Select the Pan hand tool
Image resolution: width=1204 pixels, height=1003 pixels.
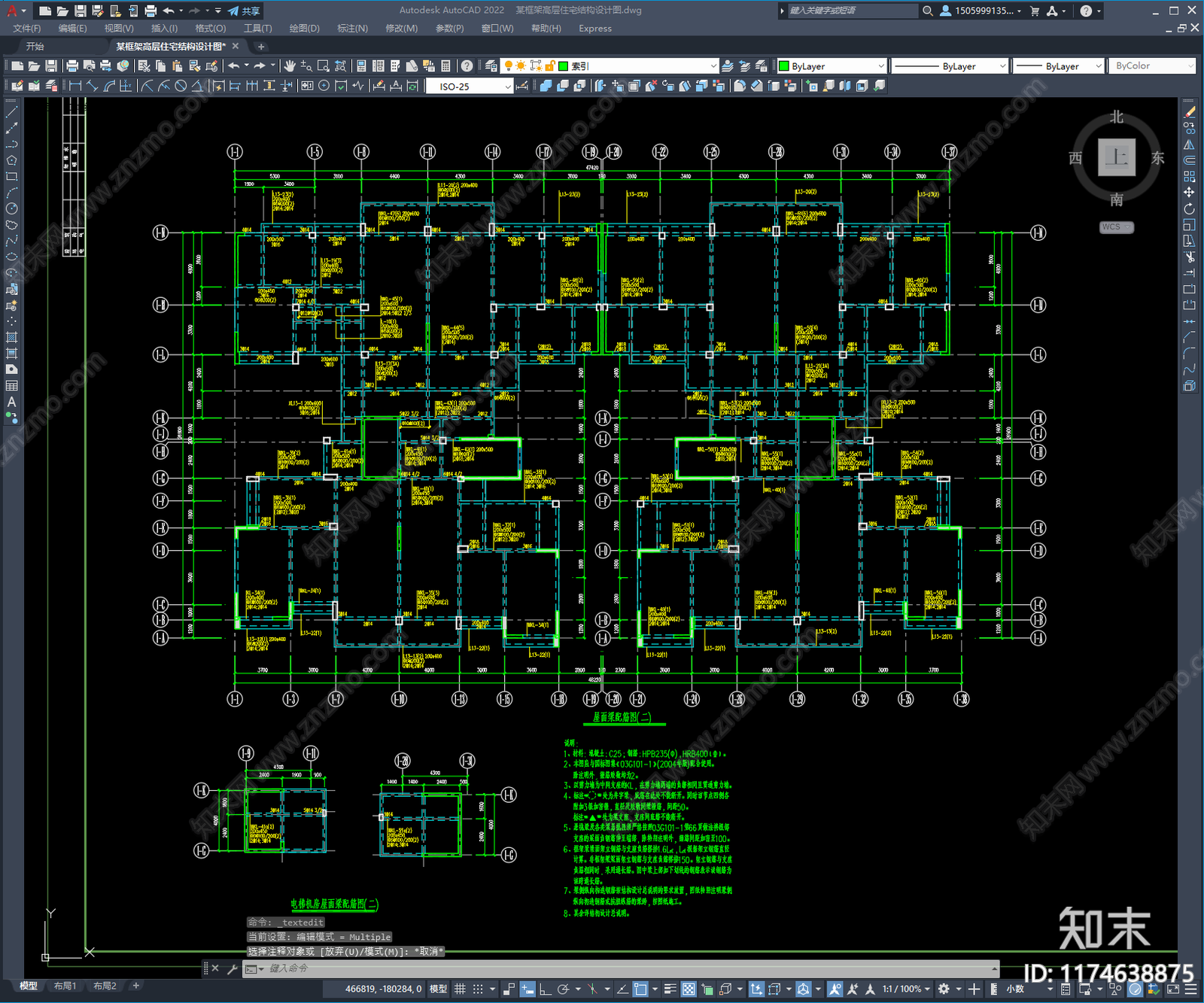pyautogui.click(x=290, y=66)
